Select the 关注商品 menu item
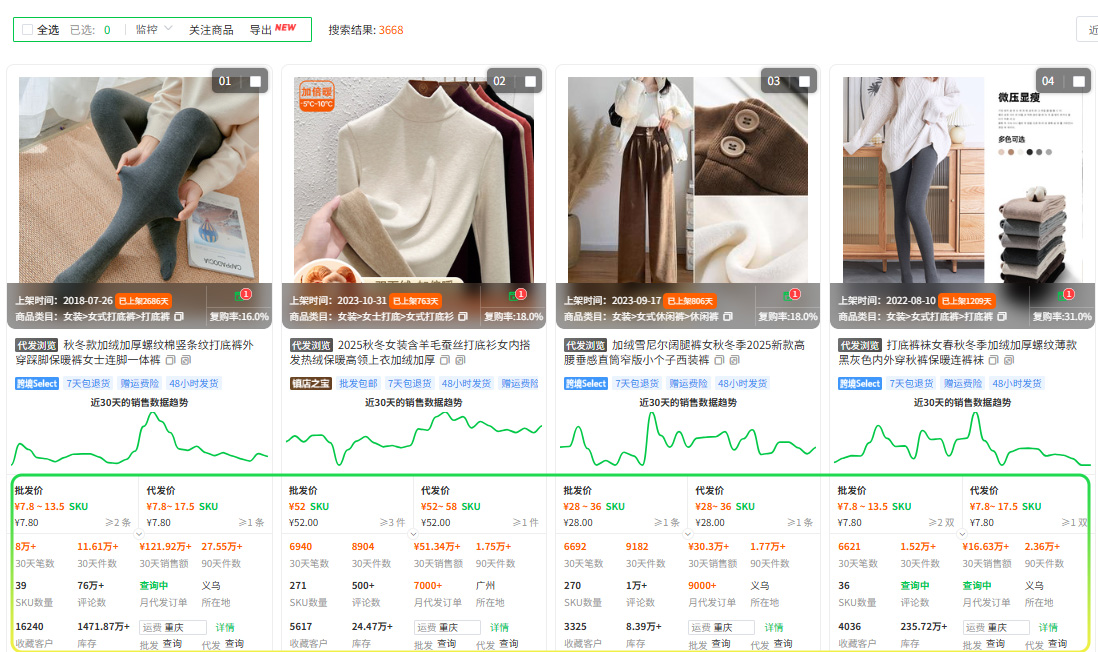 [210, 28]
